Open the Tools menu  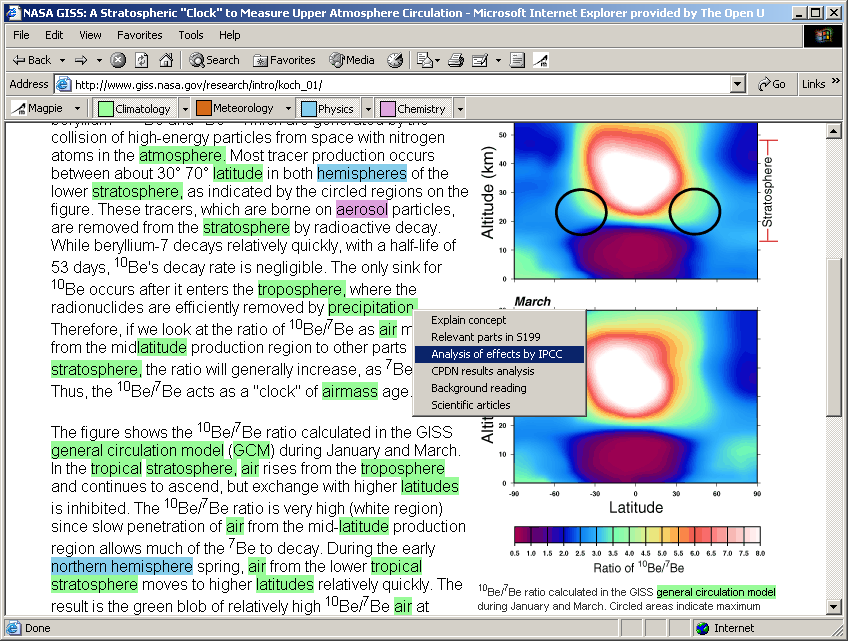tap(190, 35)
